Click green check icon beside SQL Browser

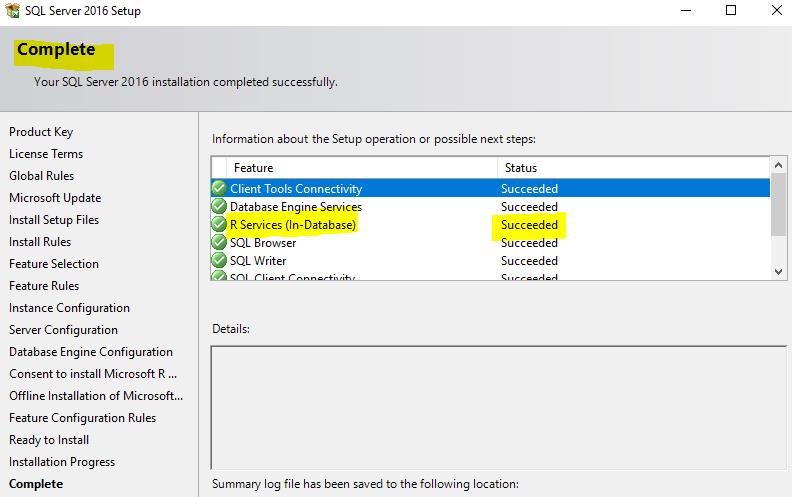219,243
